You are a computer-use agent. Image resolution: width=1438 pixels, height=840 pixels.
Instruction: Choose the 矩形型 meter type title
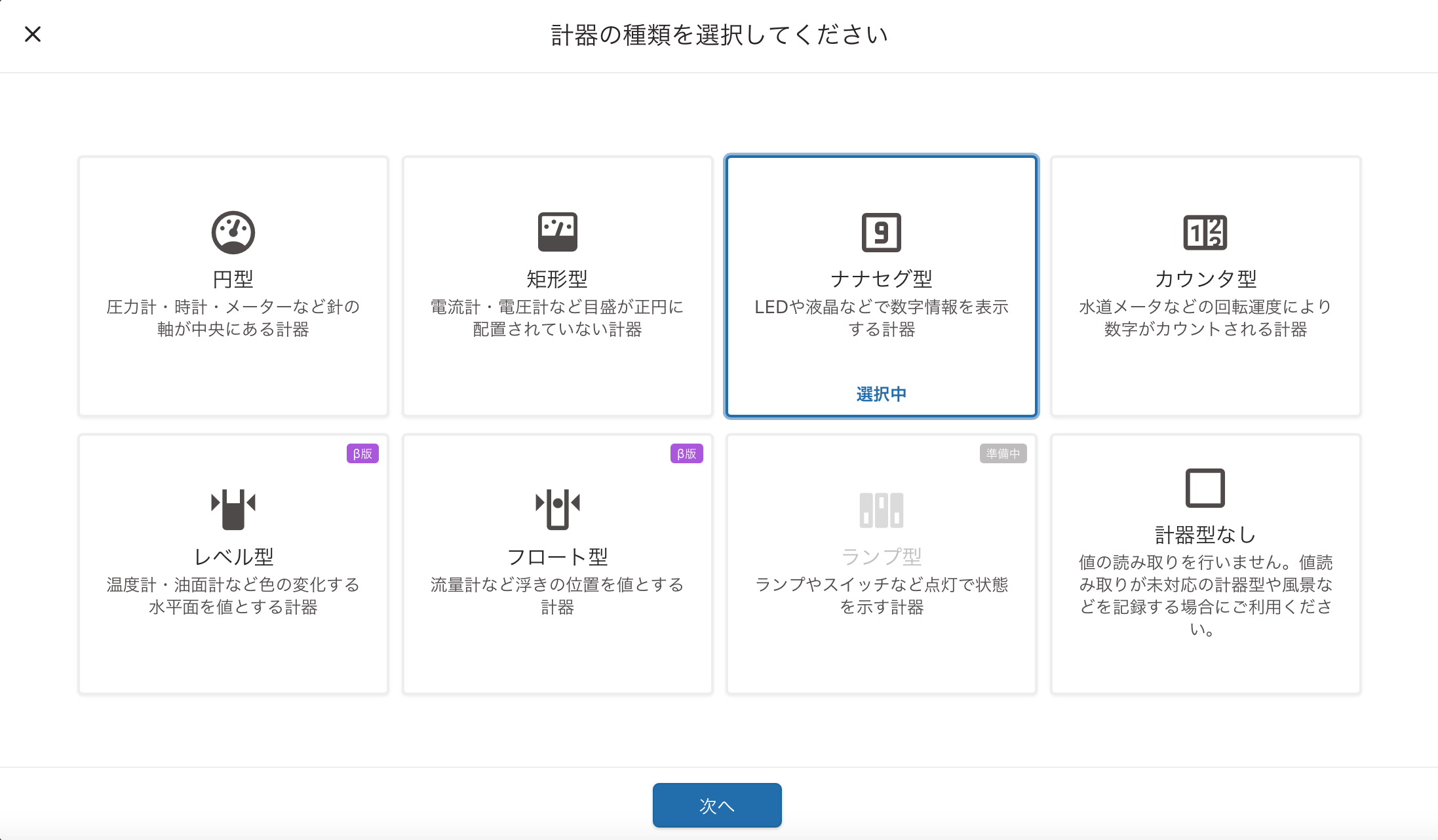click(557, 279)
